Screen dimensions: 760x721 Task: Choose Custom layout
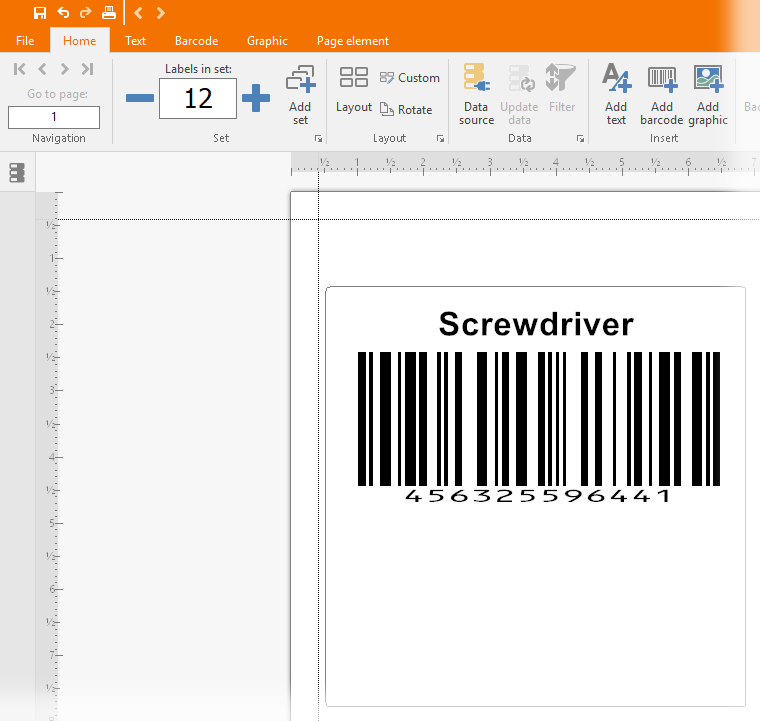(410, 78)
